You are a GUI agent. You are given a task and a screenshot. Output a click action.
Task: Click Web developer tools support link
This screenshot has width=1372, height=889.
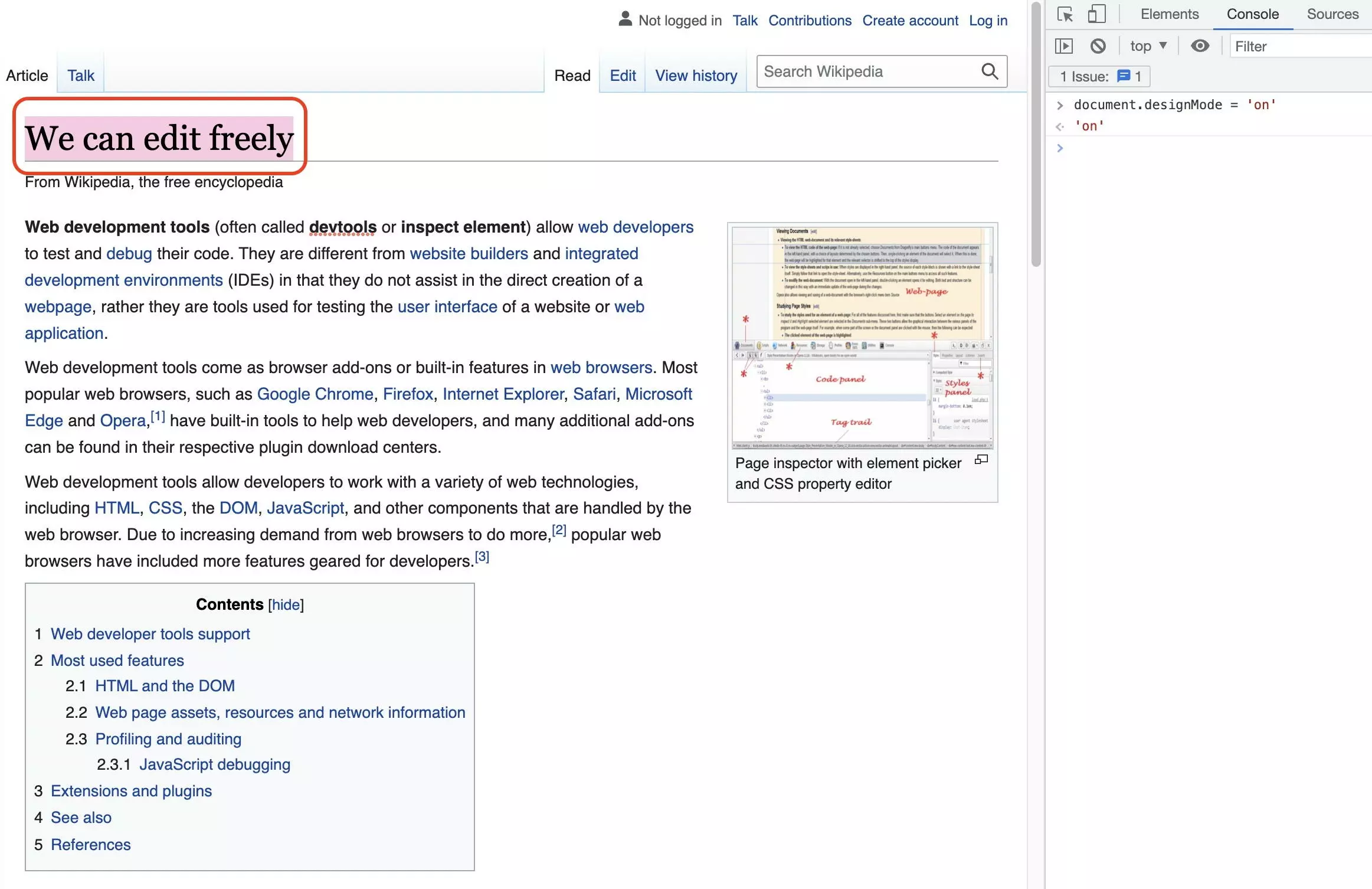click(150, 633)
